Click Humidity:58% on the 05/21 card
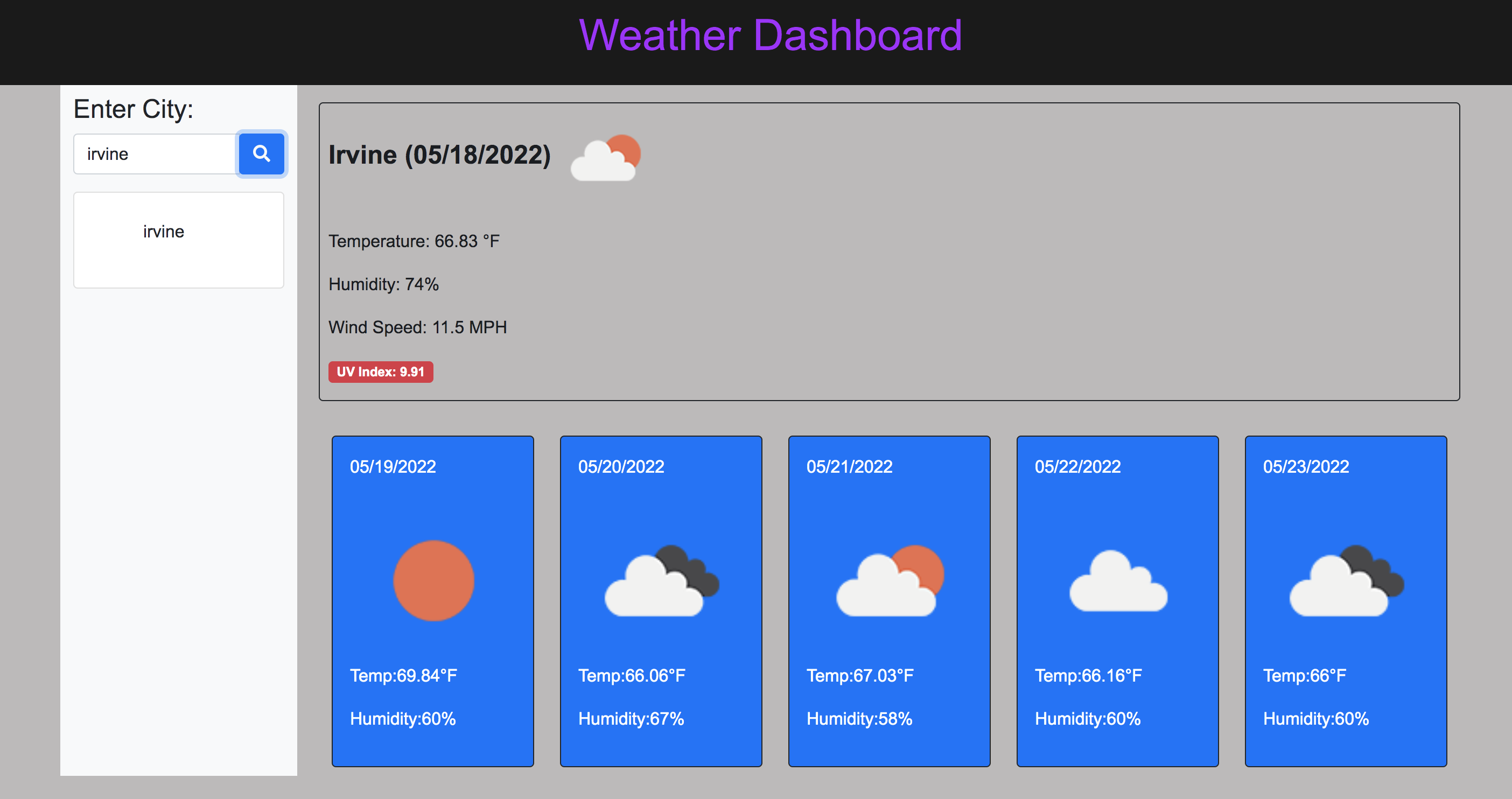 click(859, 719)
